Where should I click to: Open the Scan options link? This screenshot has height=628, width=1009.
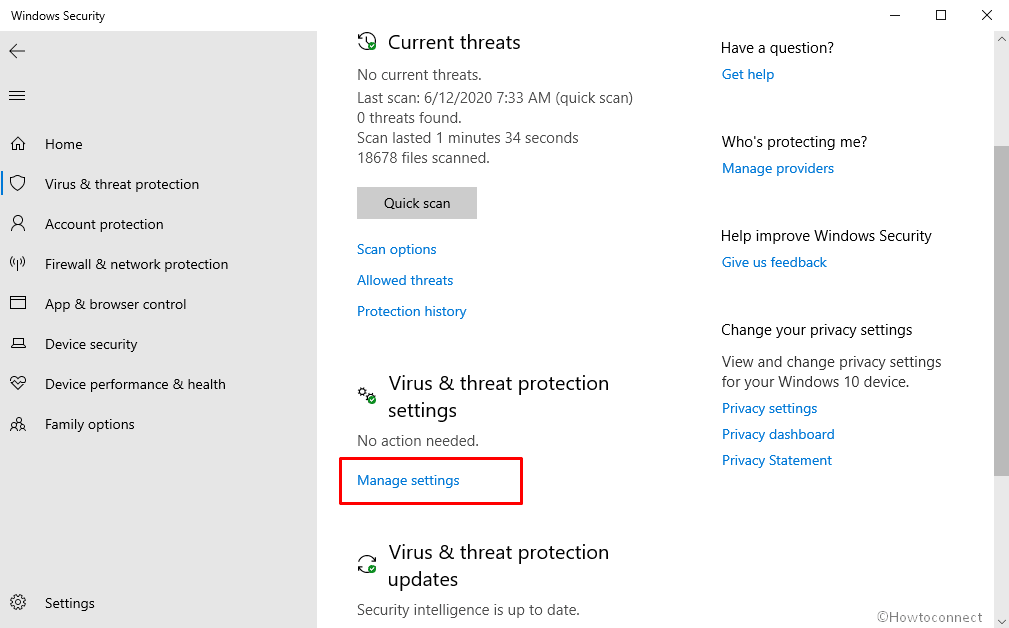[x=396, y=249]
